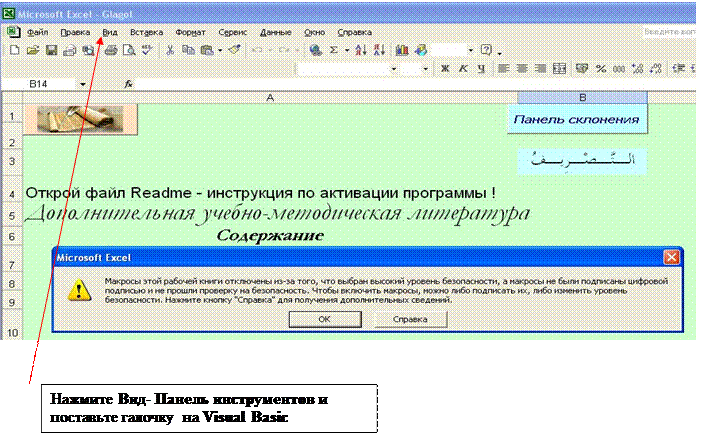Insert hyperlink with globe icon
Image resolution: width=701 pixels, height=444 pixels.
[x=316, y=50]
